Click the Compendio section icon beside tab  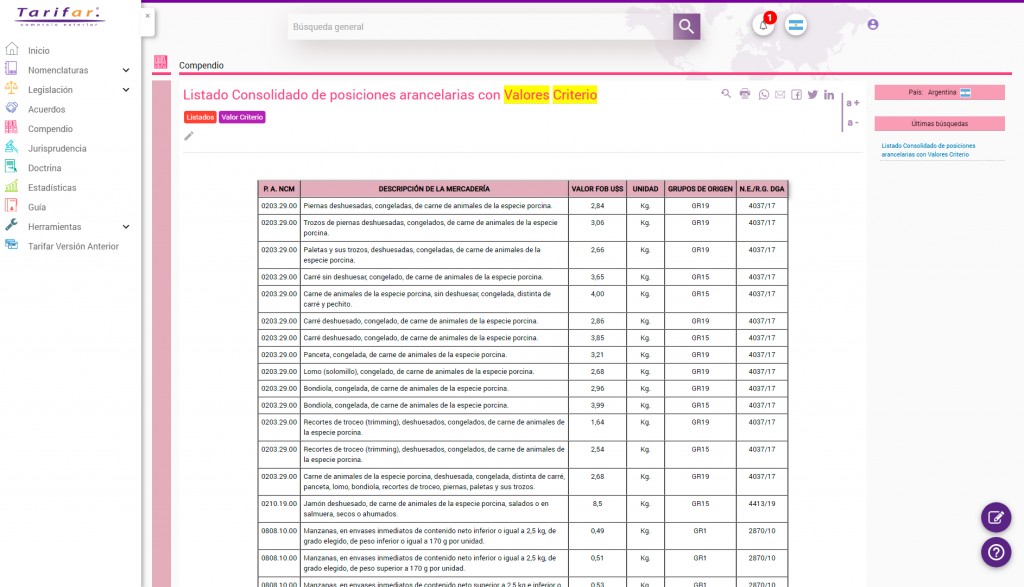point(161,62)
